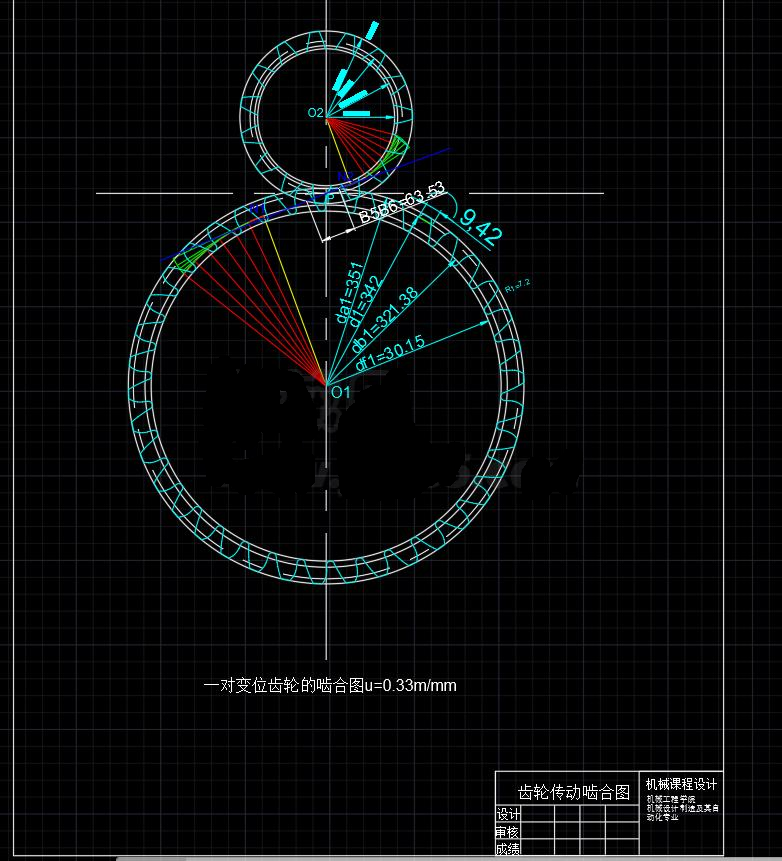Click the O2 gear center label
Image resolution: width=782 pixels, height=861 pixels.
315,113
